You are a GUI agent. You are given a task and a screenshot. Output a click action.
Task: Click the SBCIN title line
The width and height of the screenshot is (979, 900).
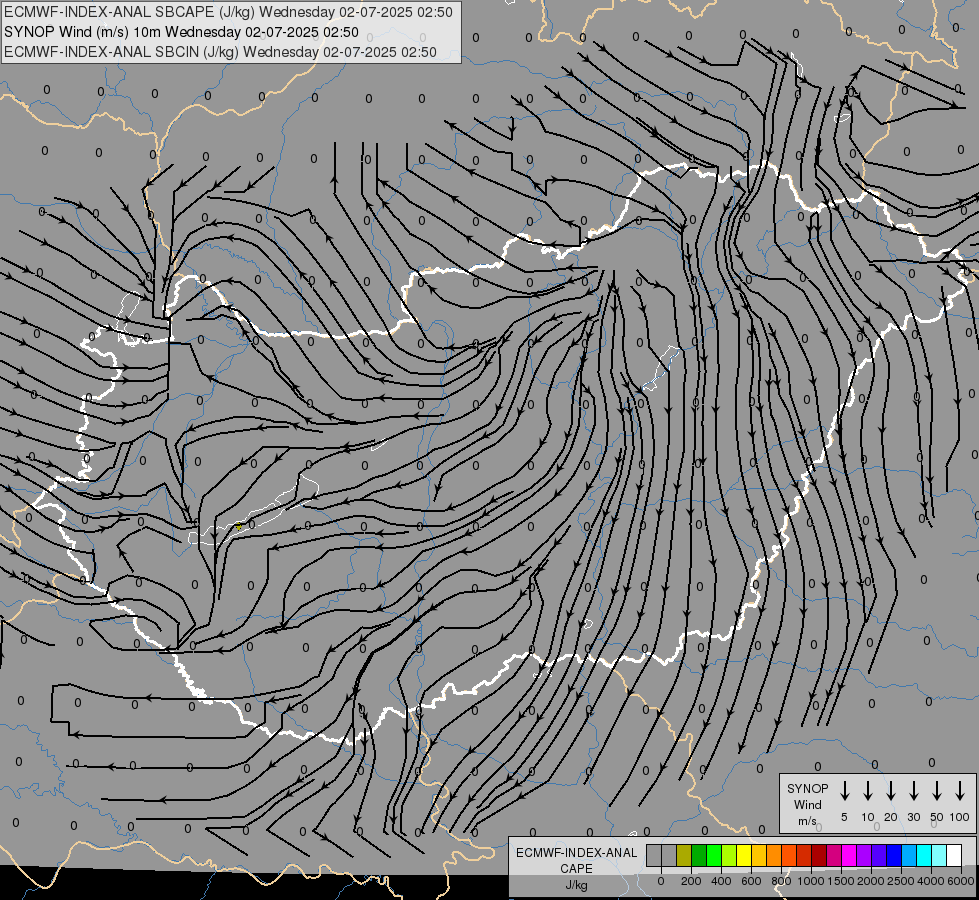click(x=220, y=52)
